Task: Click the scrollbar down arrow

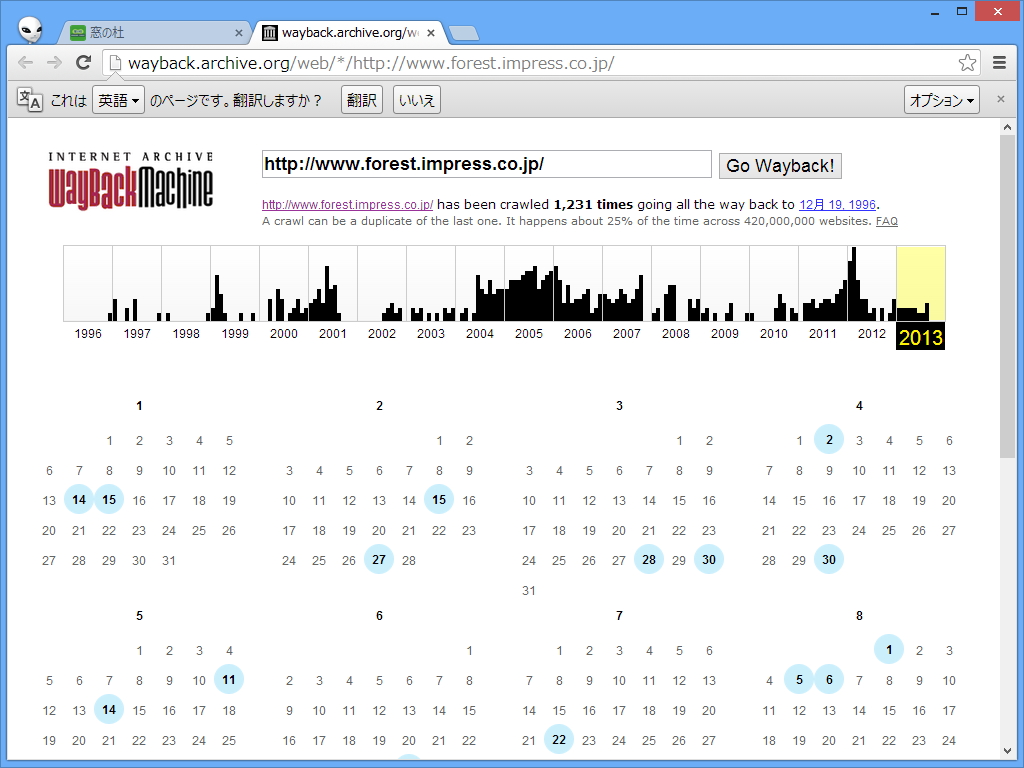Action: point(1007,751)
